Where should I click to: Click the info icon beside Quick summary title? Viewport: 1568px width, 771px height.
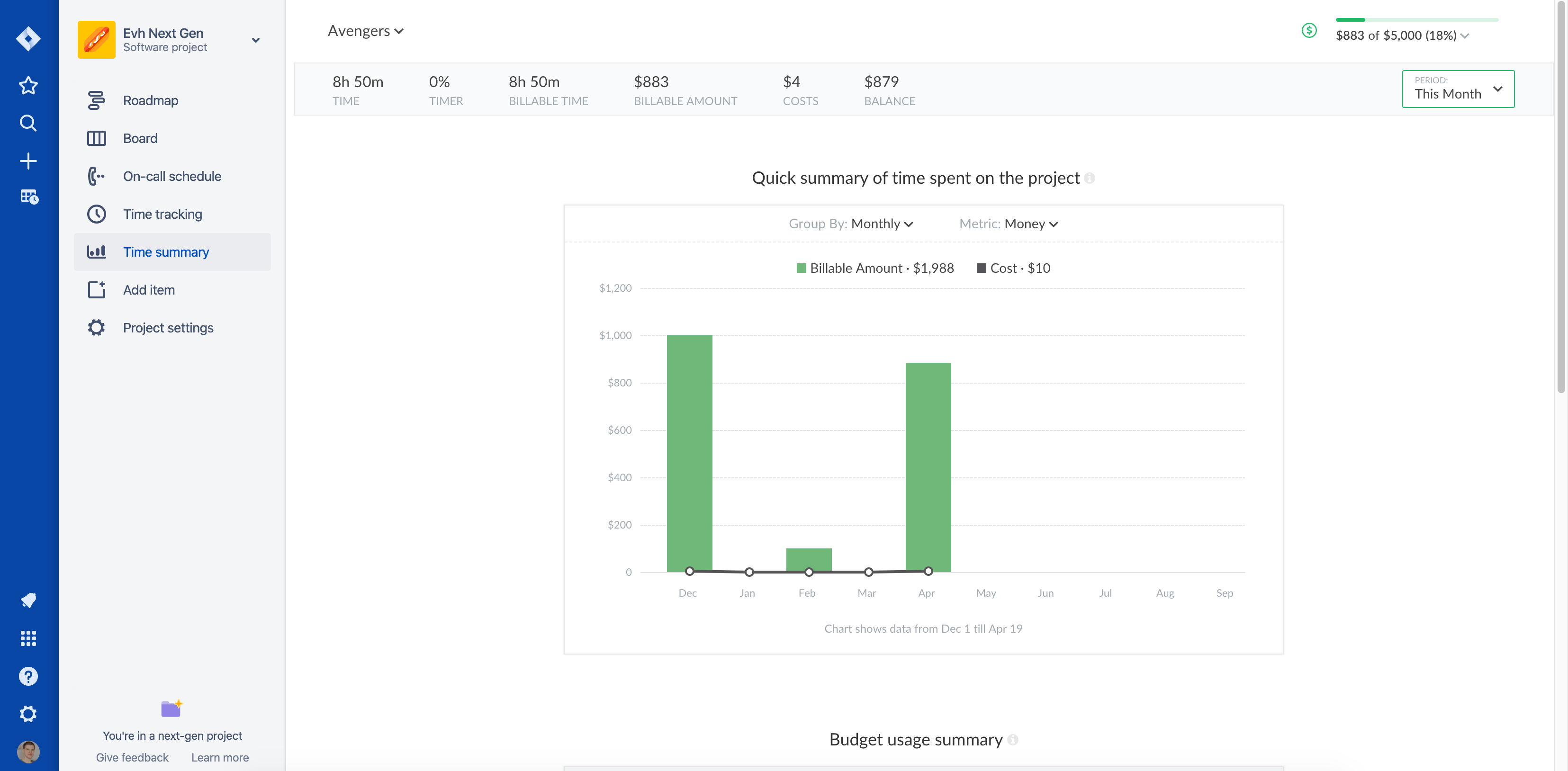point(1090,178)
